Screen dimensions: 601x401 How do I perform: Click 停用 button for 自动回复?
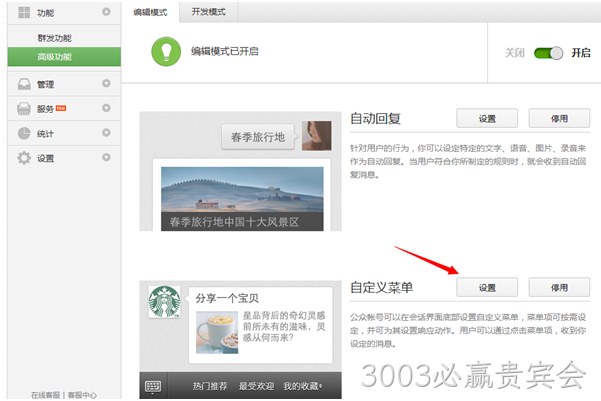point(559,118)
